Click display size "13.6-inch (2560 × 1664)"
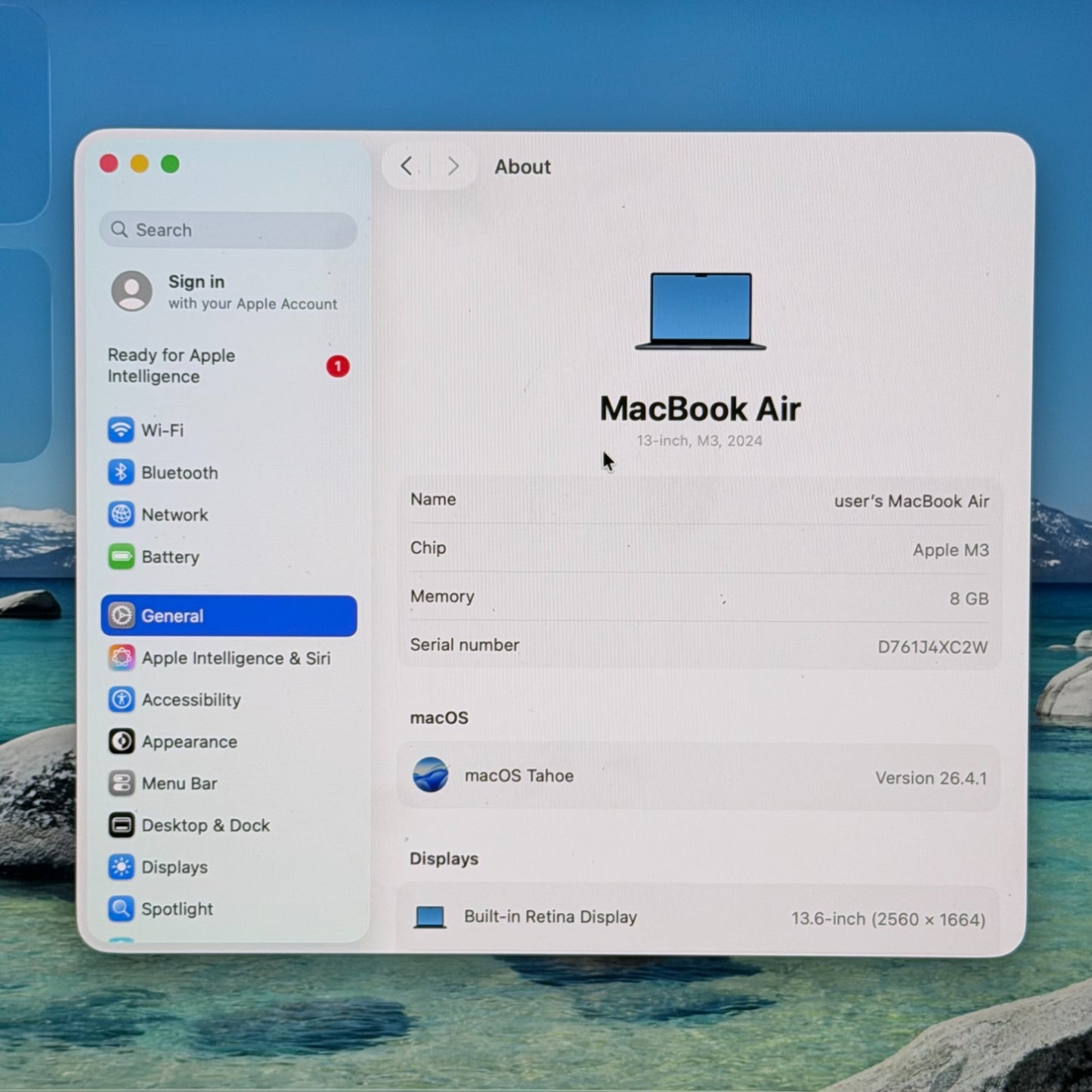The image size is (1092, 1092). tap(889, 920)
